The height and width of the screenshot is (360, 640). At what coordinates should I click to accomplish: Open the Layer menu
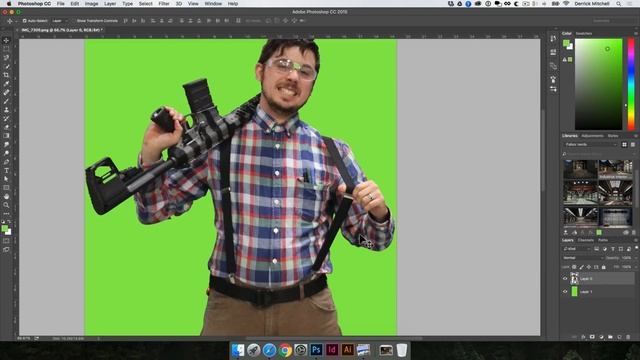tap(110, 4)
